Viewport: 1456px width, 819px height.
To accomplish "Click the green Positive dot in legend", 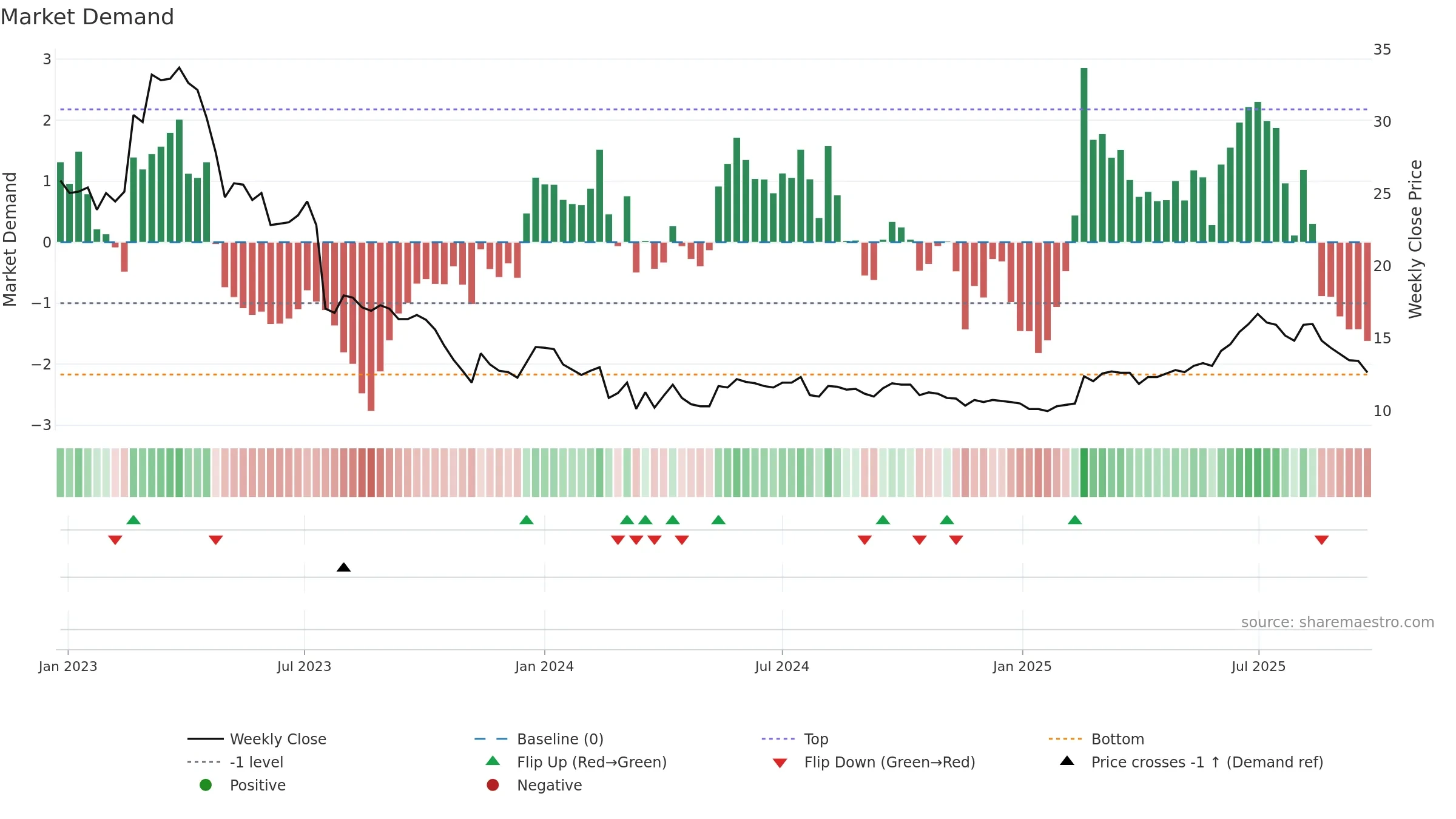I will click(x=206, y=785).
